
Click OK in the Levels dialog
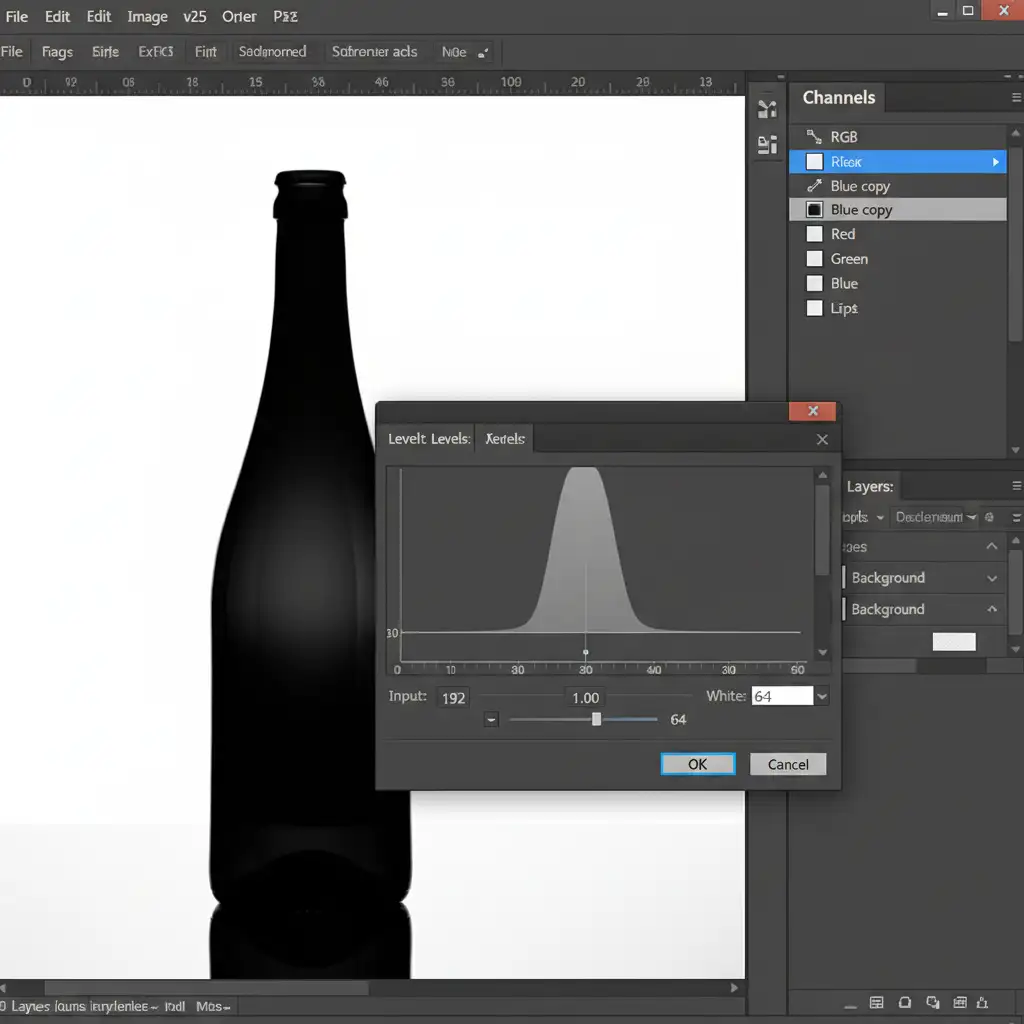click(698, 764)
